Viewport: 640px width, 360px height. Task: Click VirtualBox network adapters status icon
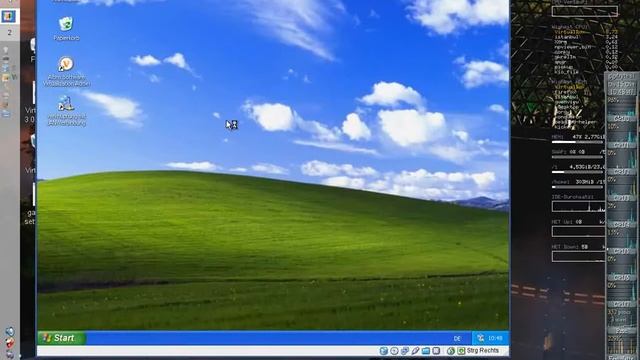404,351
